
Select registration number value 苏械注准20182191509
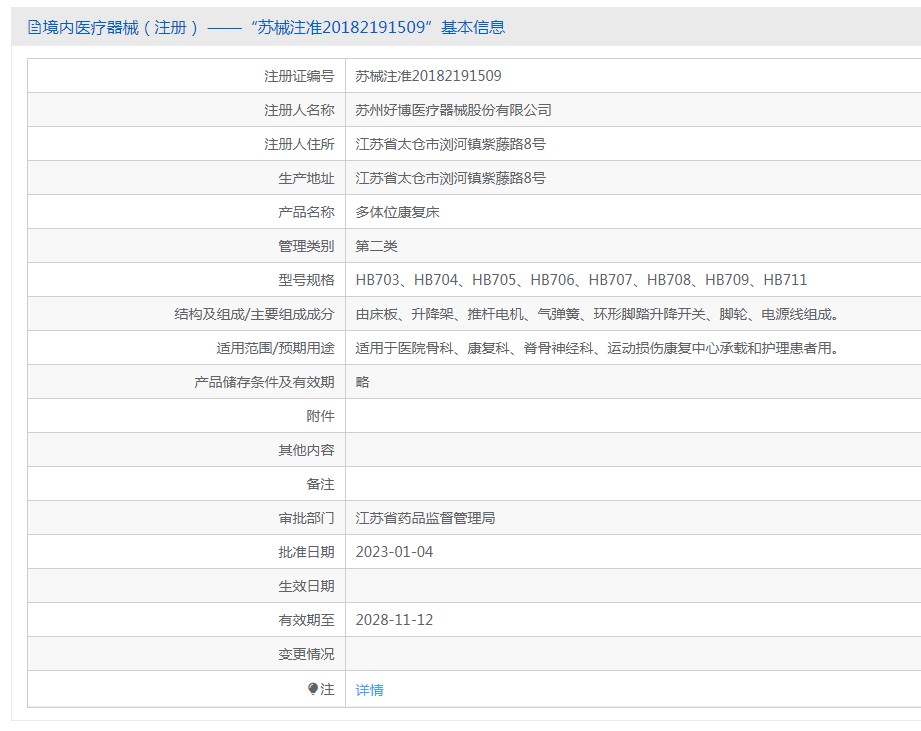click(428, 76)
